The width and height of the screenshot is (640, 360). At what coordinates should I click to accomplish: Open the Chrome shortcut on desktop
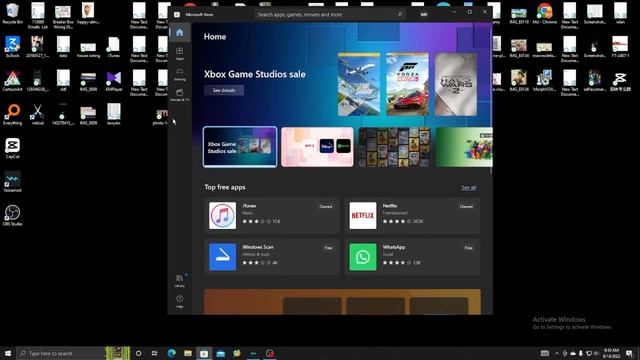click(544, 13)
